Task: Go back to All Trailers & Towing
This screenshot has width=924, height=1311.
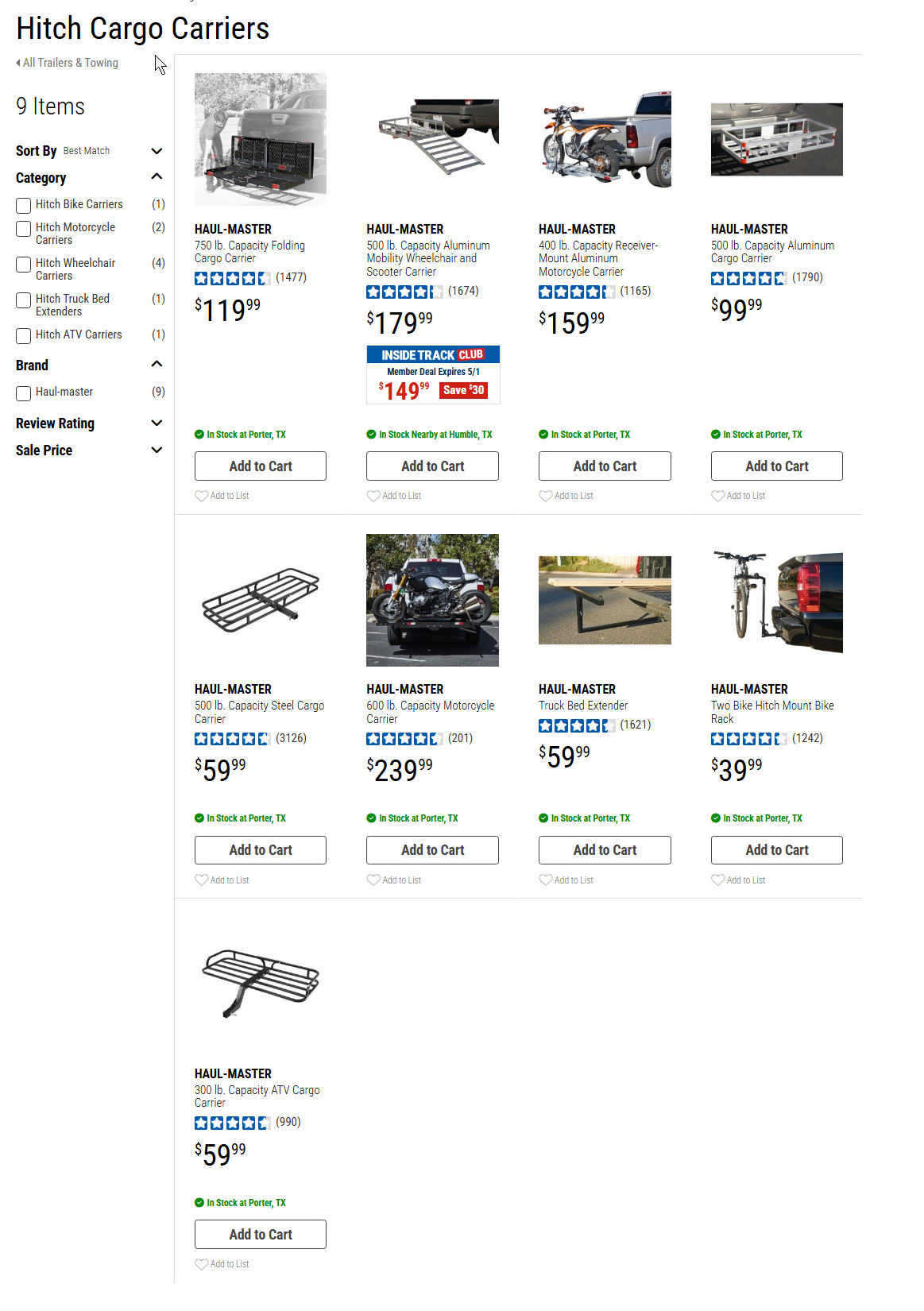Action: 68,63
